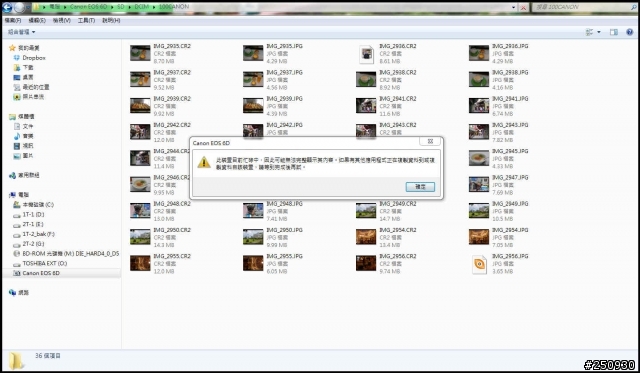Focus the search 100CANON box

[581, 7]
